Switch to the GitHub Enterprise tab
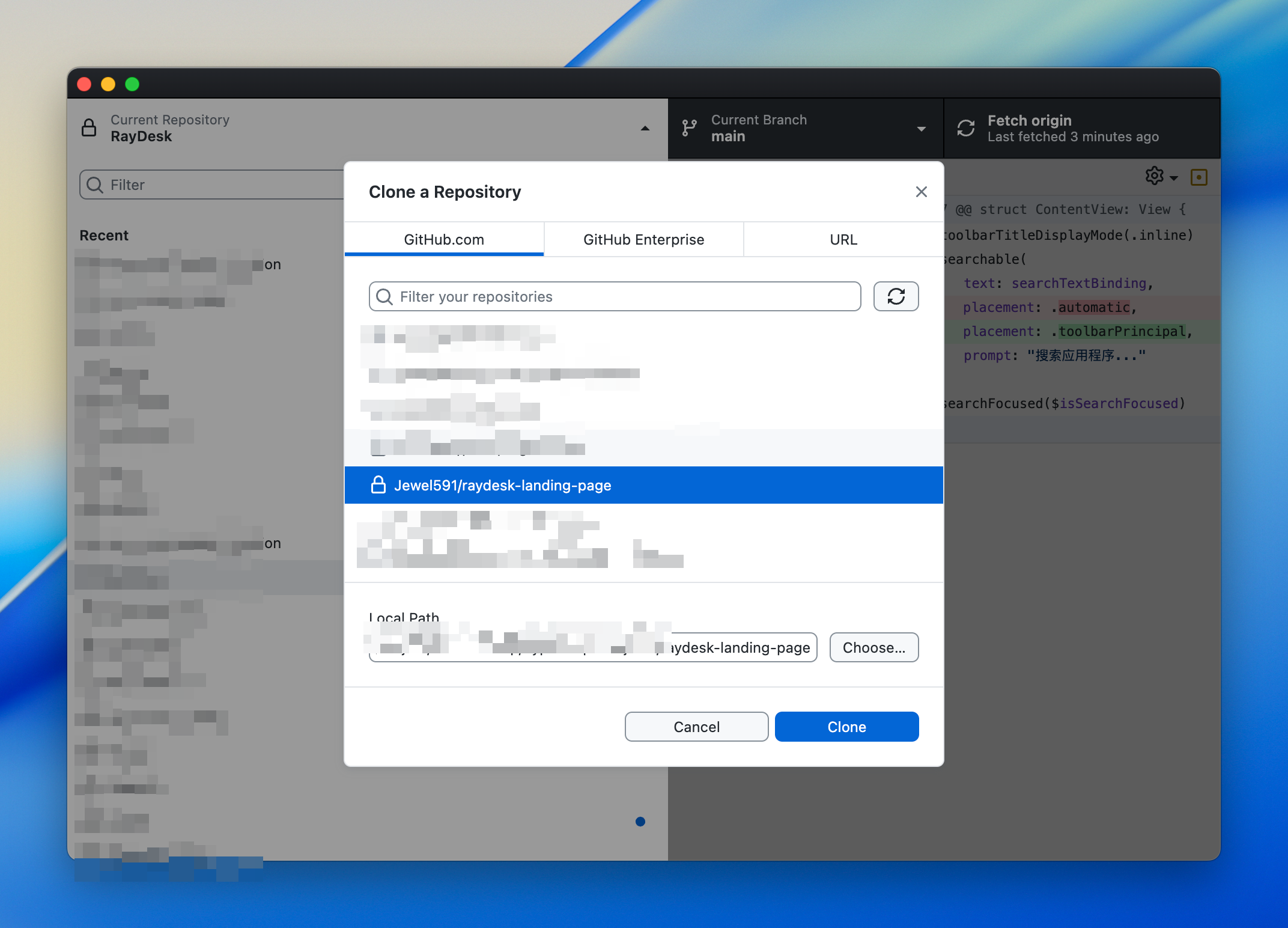 [643, 239]
